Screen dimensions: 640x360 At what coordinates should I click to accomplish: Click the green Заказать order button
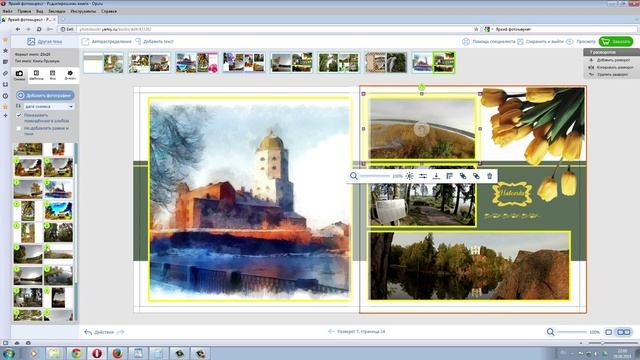tap(616, 42)
